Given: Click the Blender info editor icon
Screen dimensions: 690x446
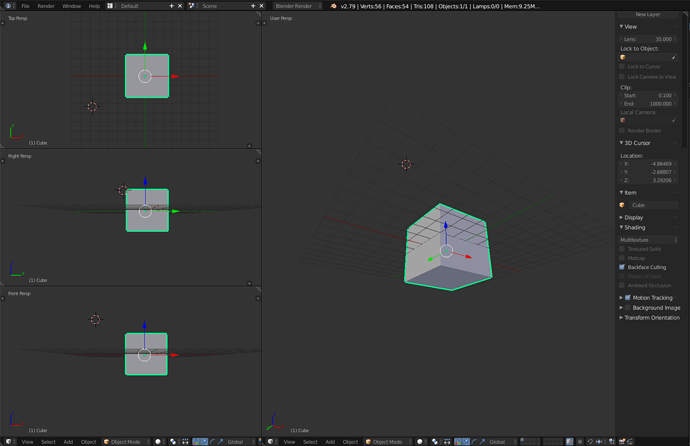Looking at the screenshot, I should [9, 6].
